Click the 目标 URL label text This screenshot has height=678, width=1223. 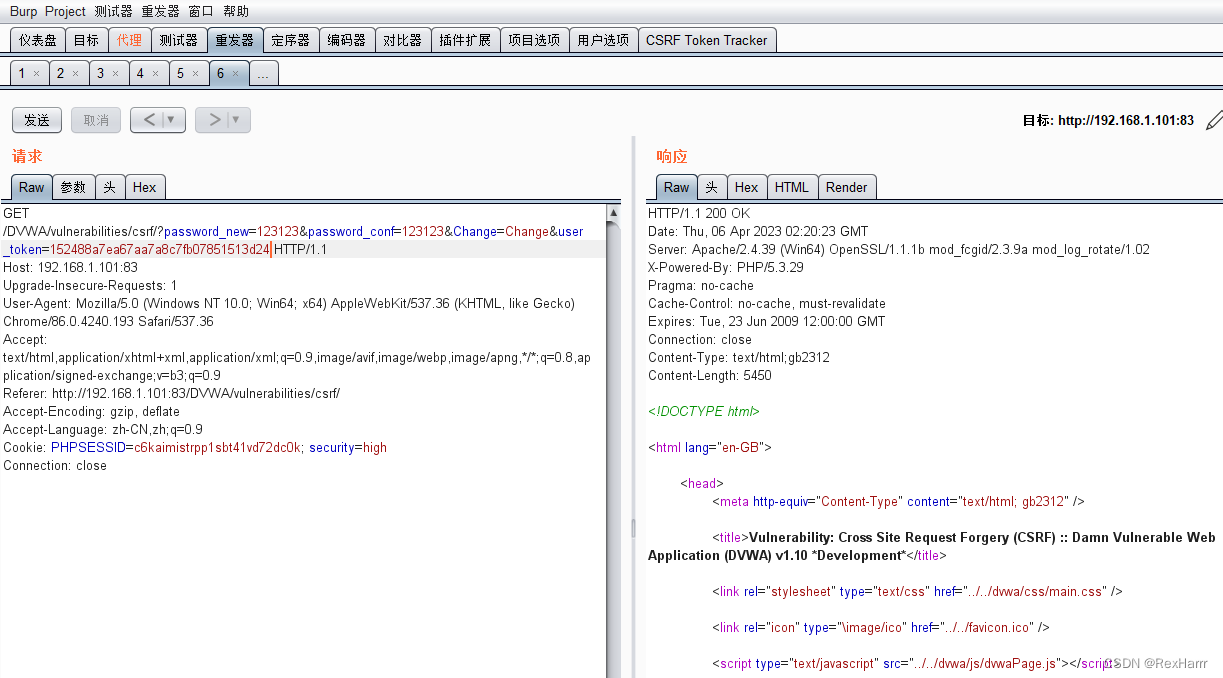[1108, 120]
